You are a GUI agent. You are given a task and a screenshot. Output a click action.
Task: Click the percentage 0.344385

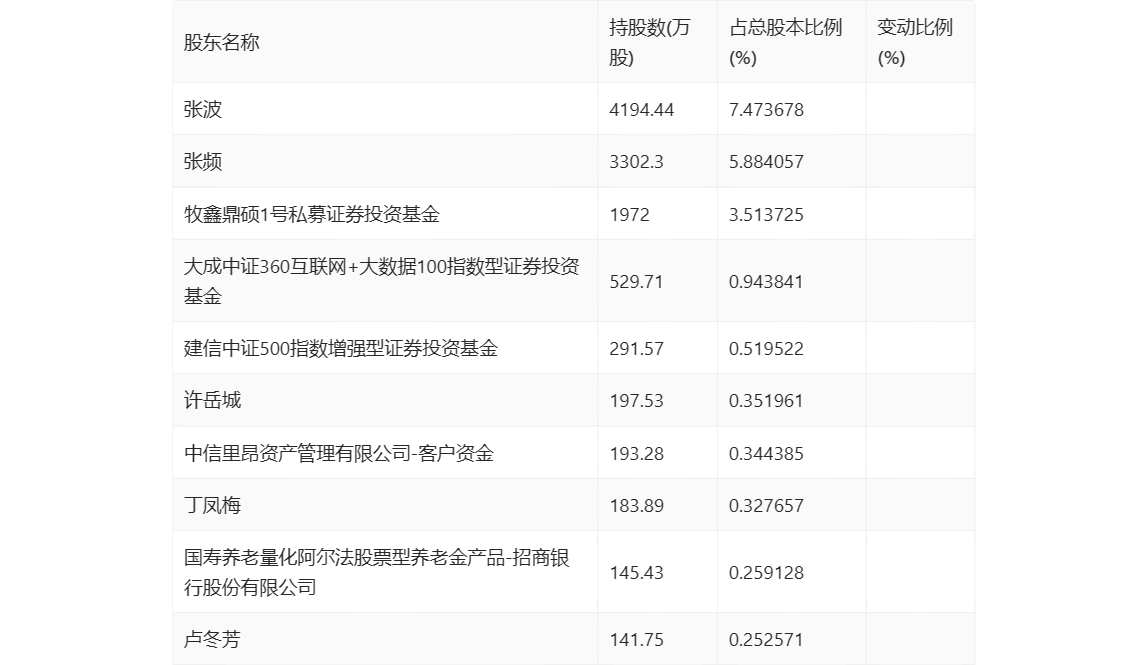click(766, 453)
